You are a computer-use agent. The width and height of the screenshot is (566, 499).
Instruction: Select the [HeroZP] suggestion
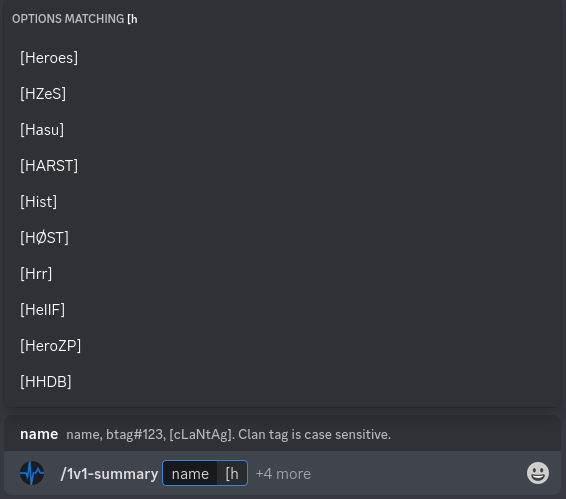tap(282, 346)
